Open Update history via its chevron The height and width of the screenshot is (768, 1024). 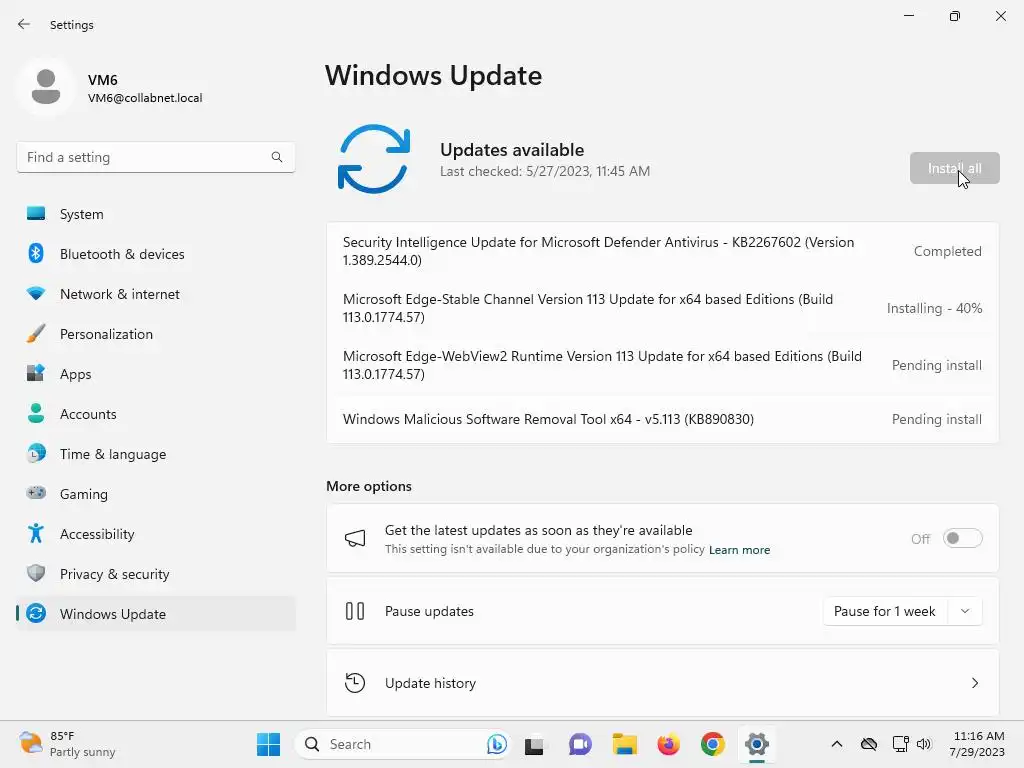[x=974, y=683]
